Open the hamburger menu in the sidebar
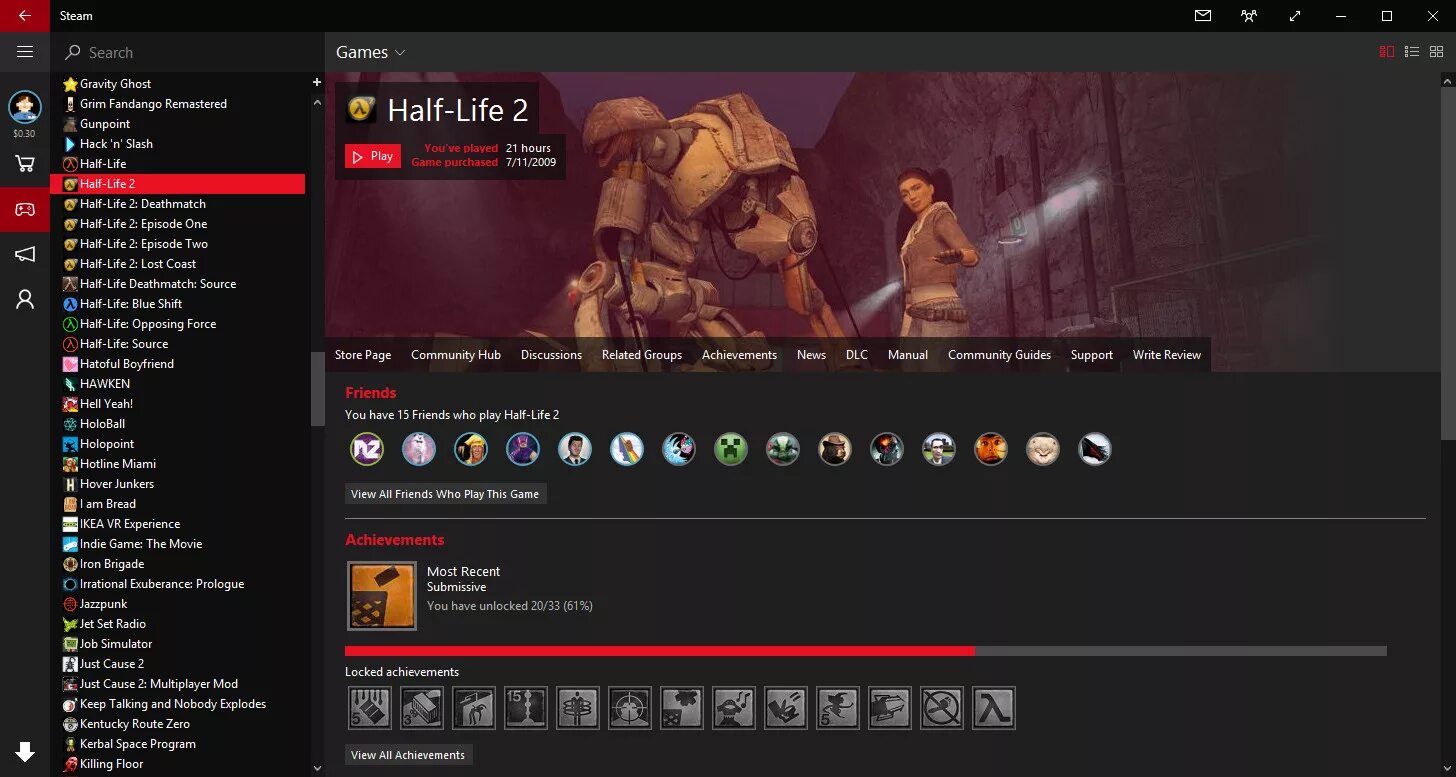 click(x=25, y=52)
